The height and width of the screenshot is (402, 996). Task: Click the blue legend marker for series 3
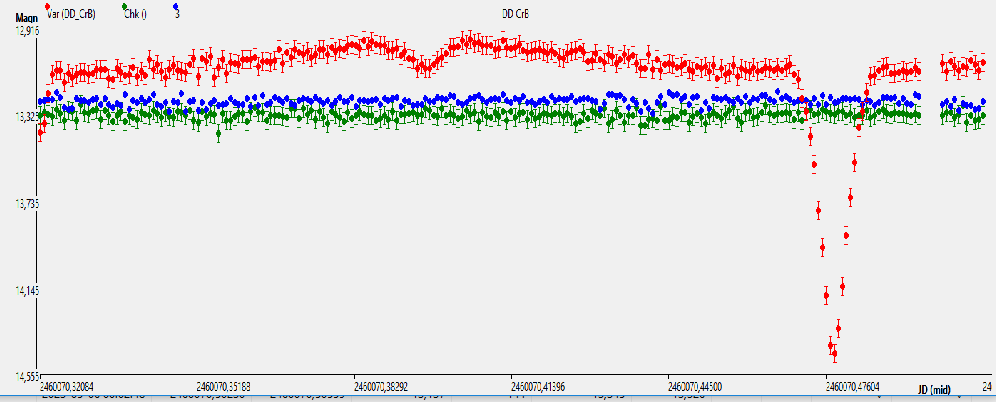[x=175, y=6]
